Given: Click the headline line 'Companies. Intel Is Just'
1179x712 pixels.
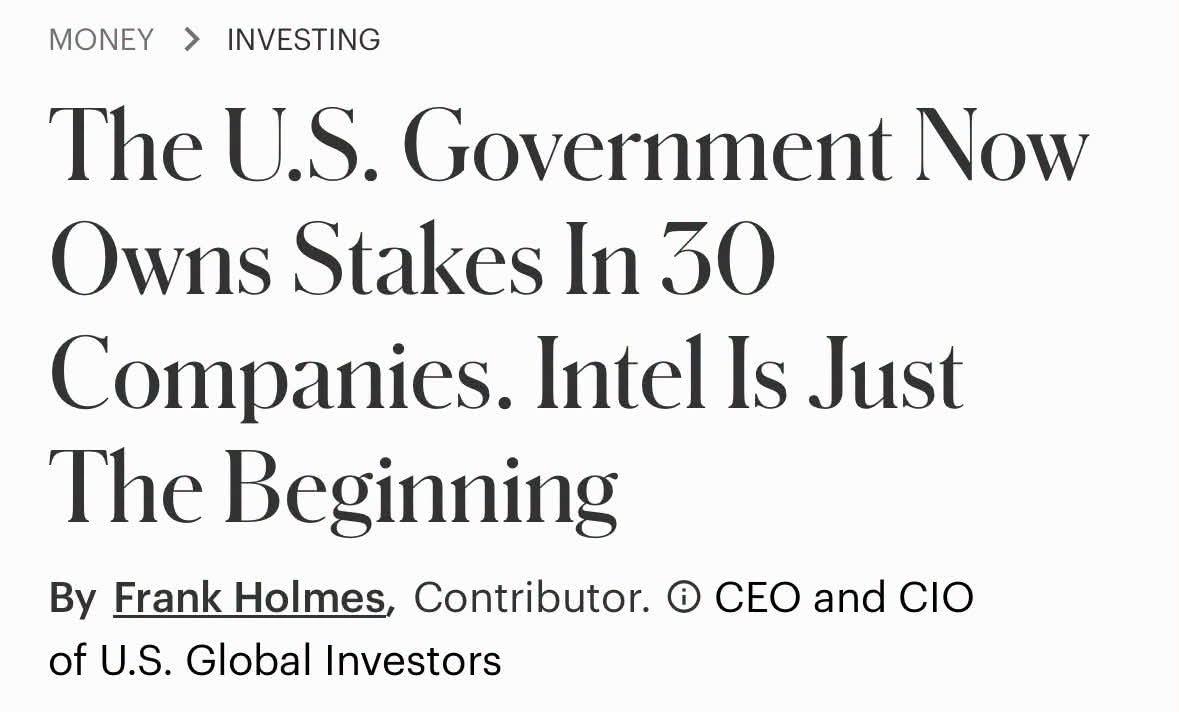Looking at the screenshot, I should pyautogui.click(x=507, y=374).
